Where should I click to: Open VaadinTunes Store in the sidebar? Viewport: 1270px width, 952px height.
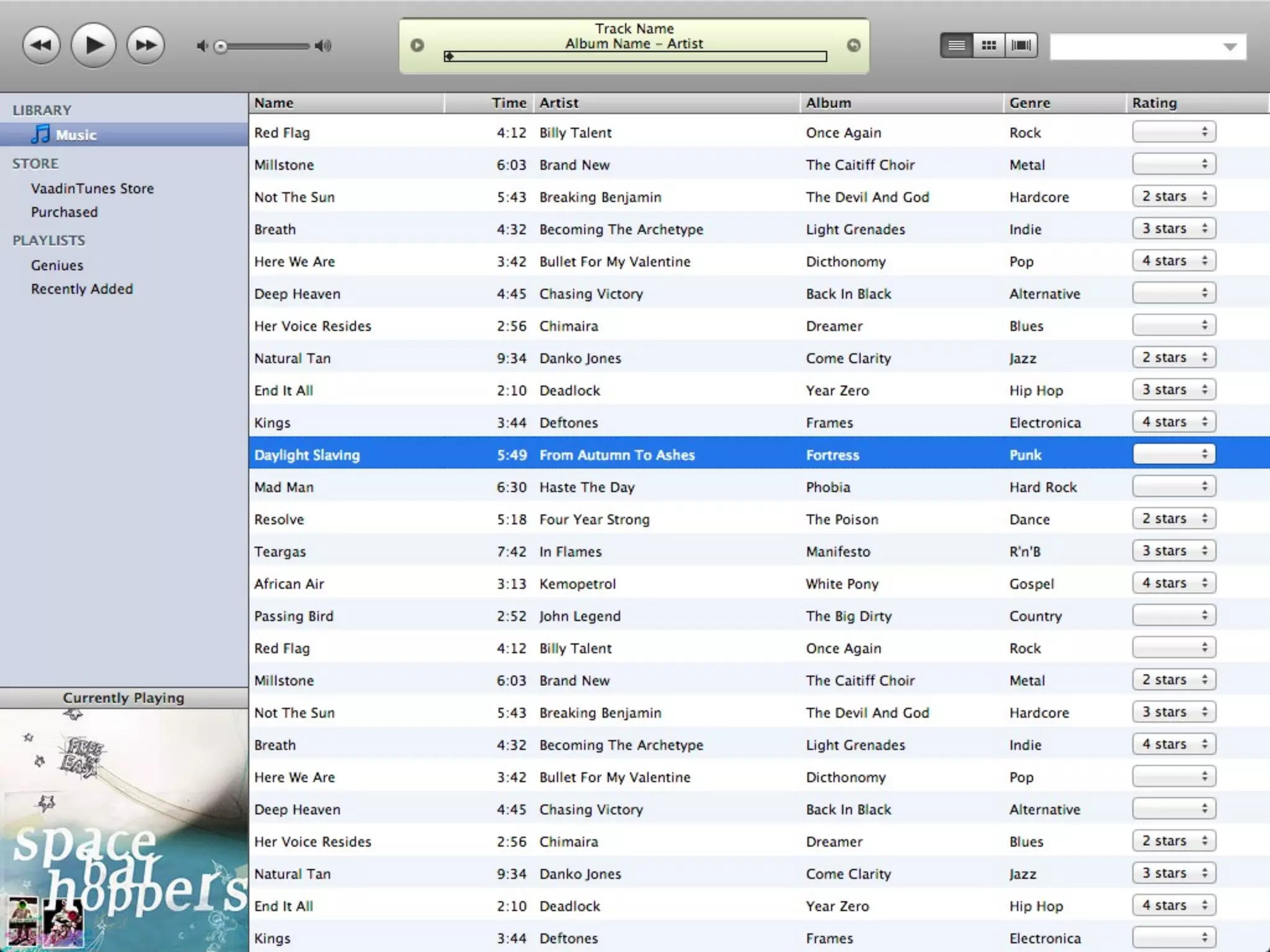(92, 188)
